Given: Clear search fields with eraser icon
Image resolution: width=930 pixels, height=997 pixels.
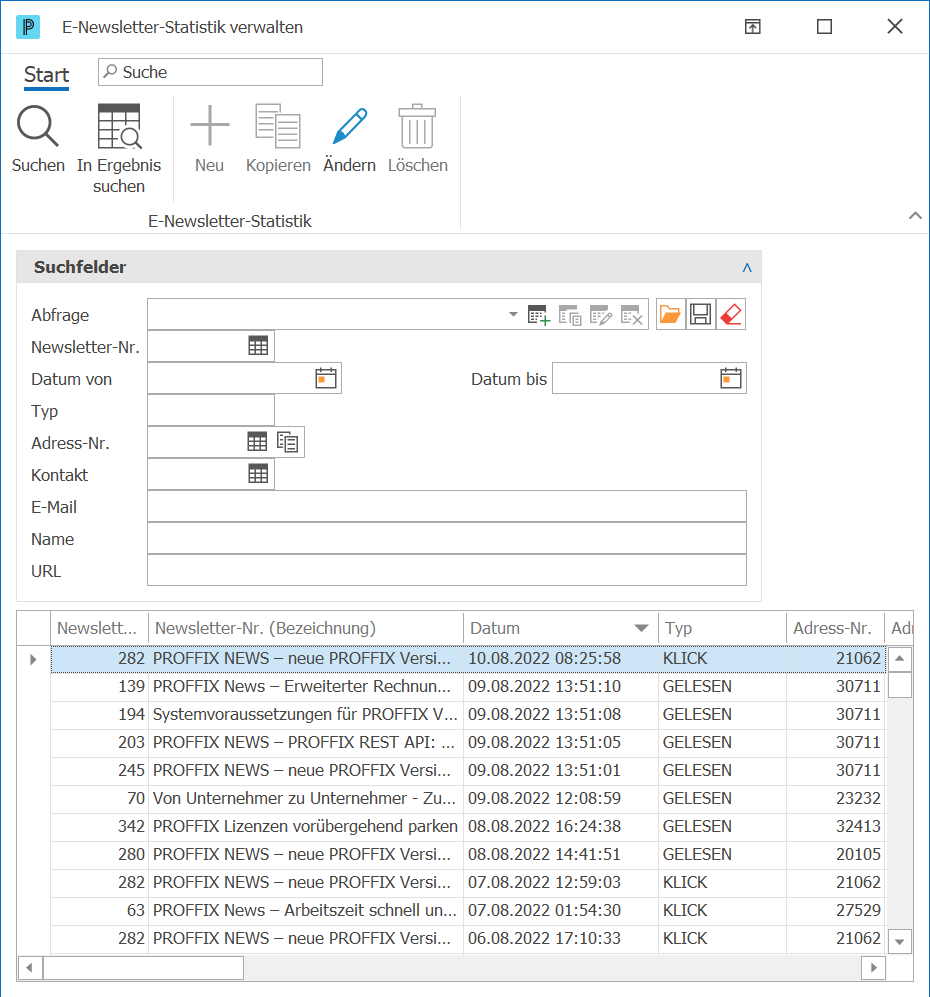Looking at the screenshot, I should (731, 314).
